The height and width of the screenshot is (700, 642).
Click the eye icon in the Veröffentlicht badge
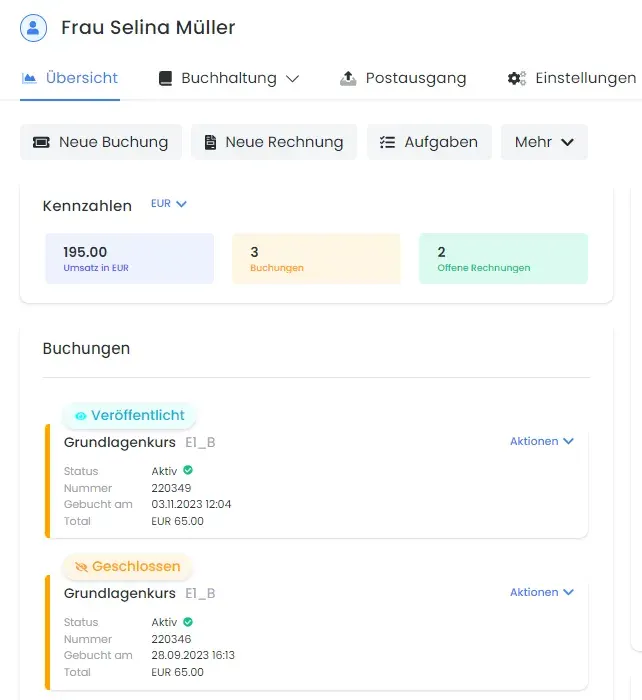pos(81,416)
